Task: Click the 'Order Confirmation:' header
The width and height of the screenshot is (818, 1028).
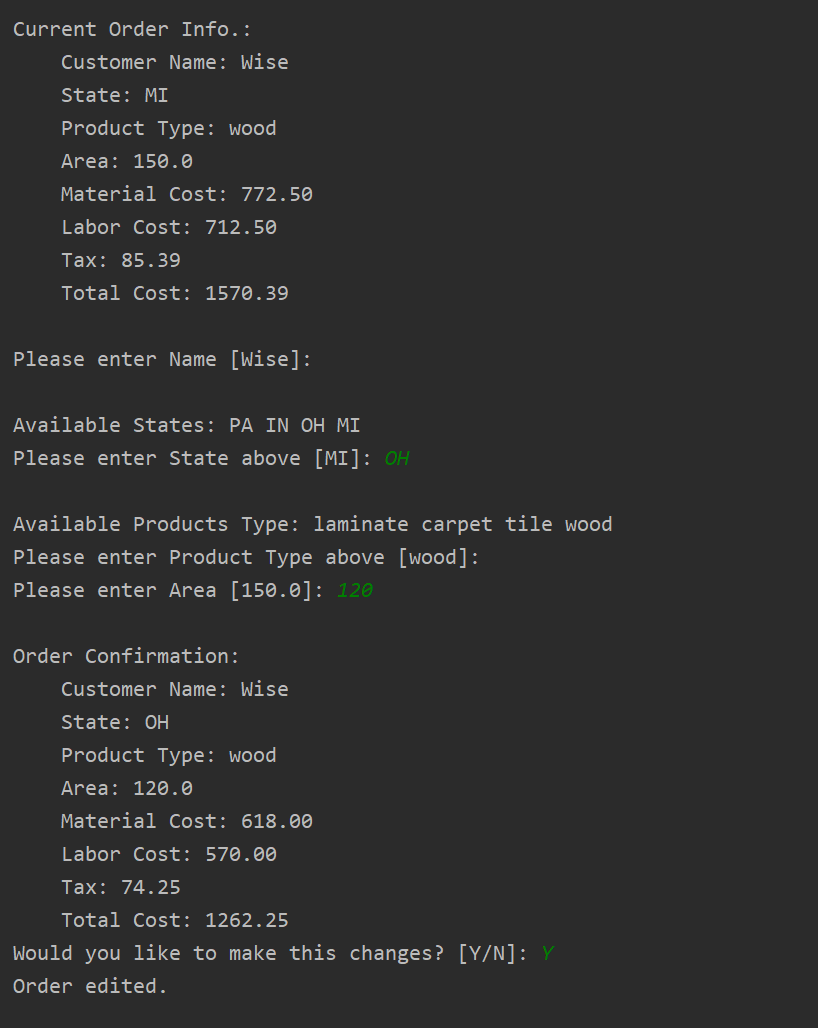Action: [126, 656]
